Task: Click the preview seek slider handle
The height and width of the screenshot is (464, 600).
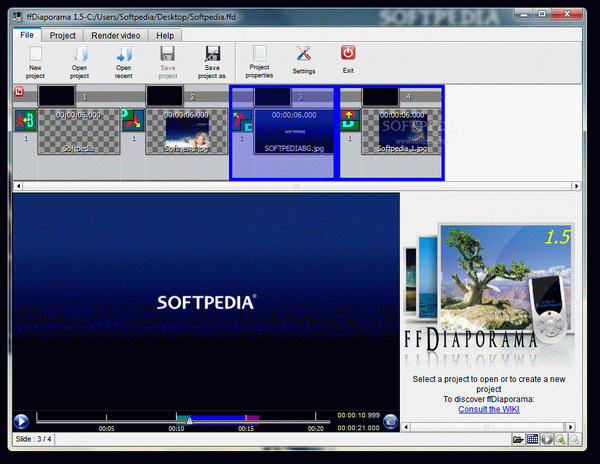Action: [x=189, y=421]
